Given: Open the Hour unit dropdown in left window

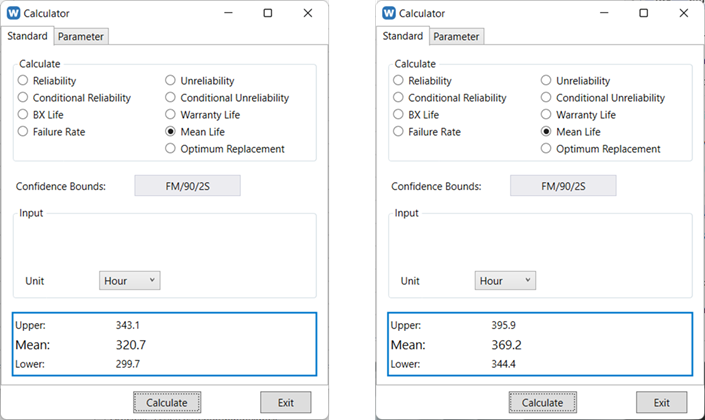Looking at the screenshot, I should click(129, 281).
